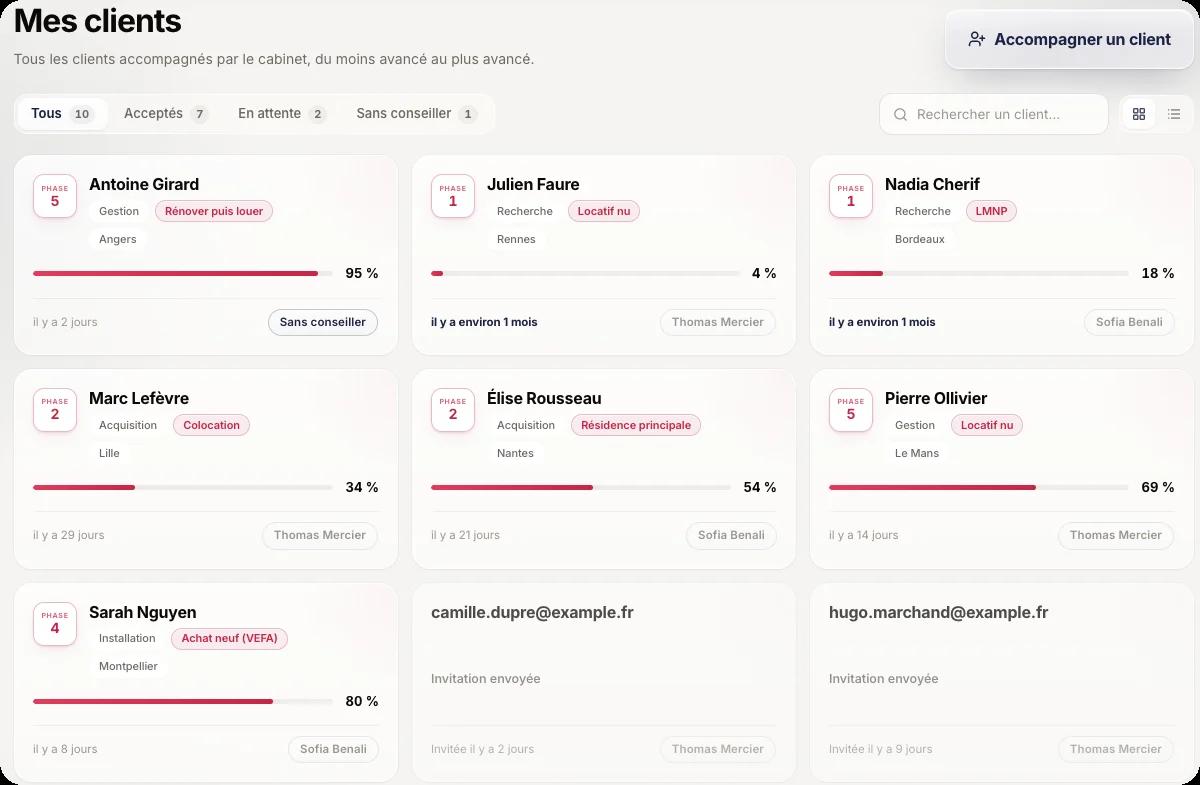
Task: Click Phase 2 badge for Élise Rousseau
Action: click(453, 410)
